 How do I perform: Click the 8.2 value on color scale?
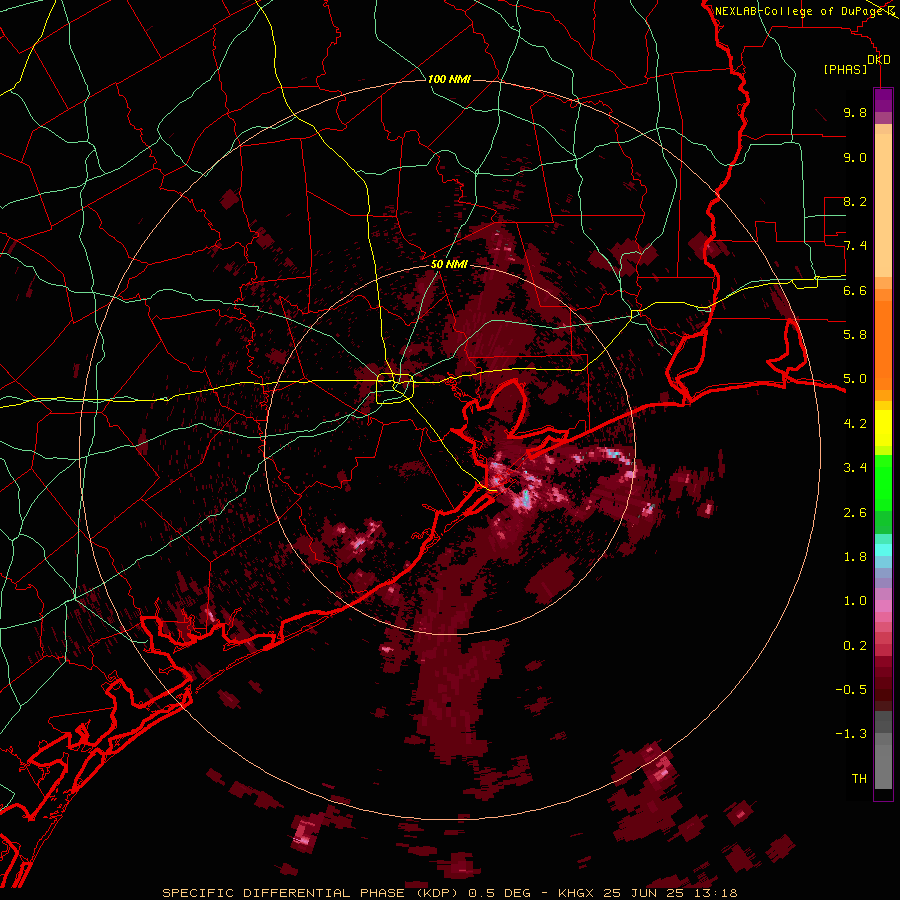coord(855,201)
